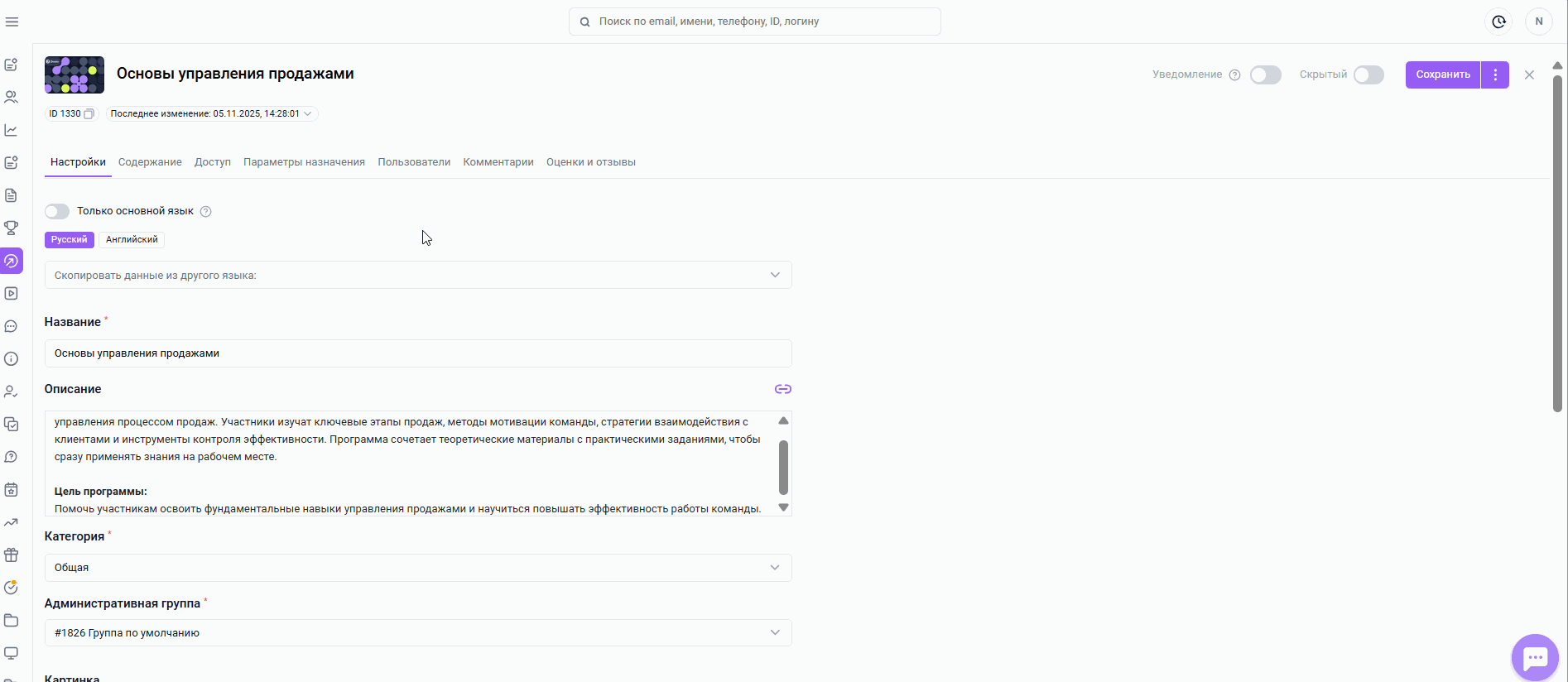The width and height of the screenshot is (1568, 682).
Task: Open the trophy icon in the sidebar
Action: (12, 228)
